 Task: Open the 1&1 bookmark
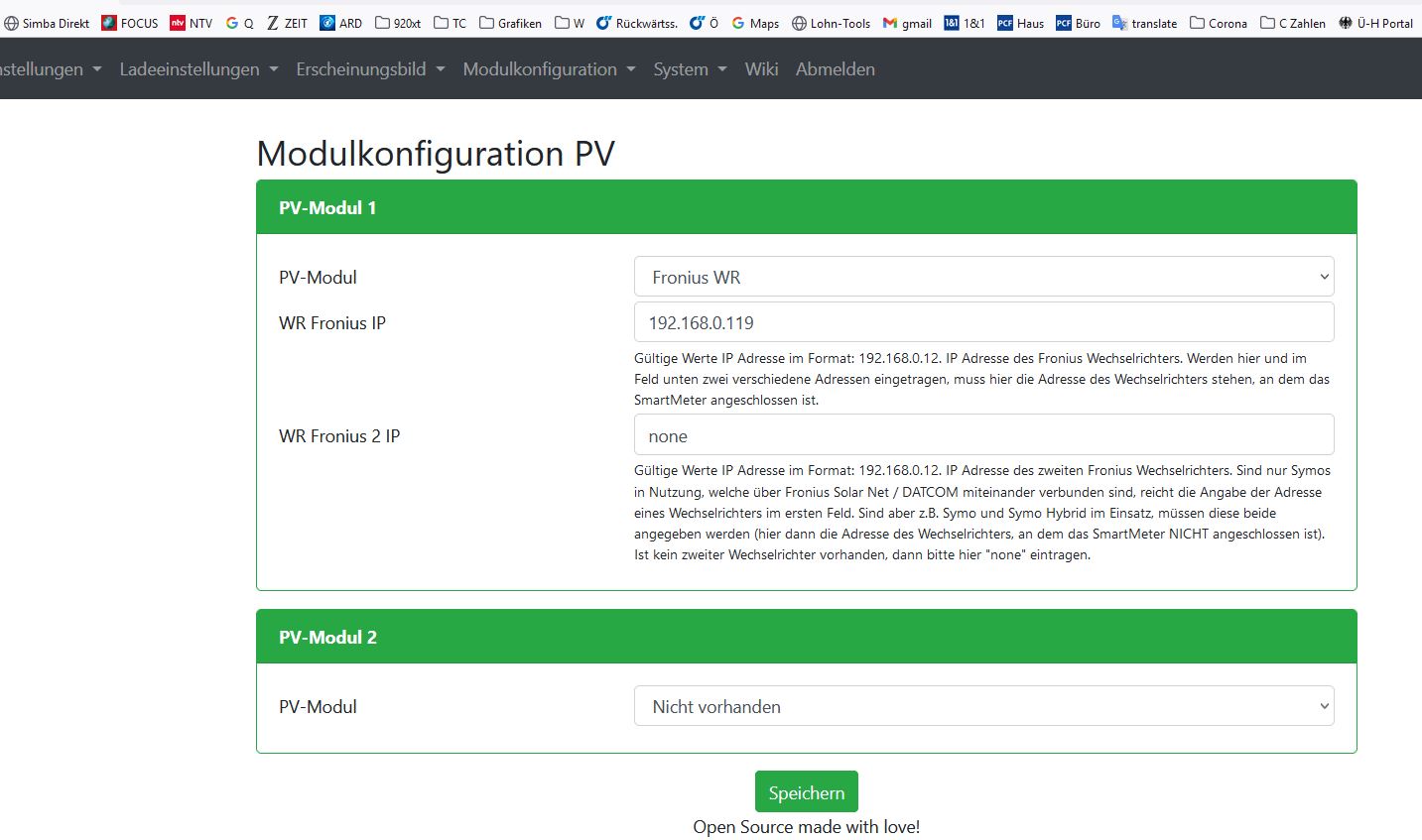click(965, 23)
